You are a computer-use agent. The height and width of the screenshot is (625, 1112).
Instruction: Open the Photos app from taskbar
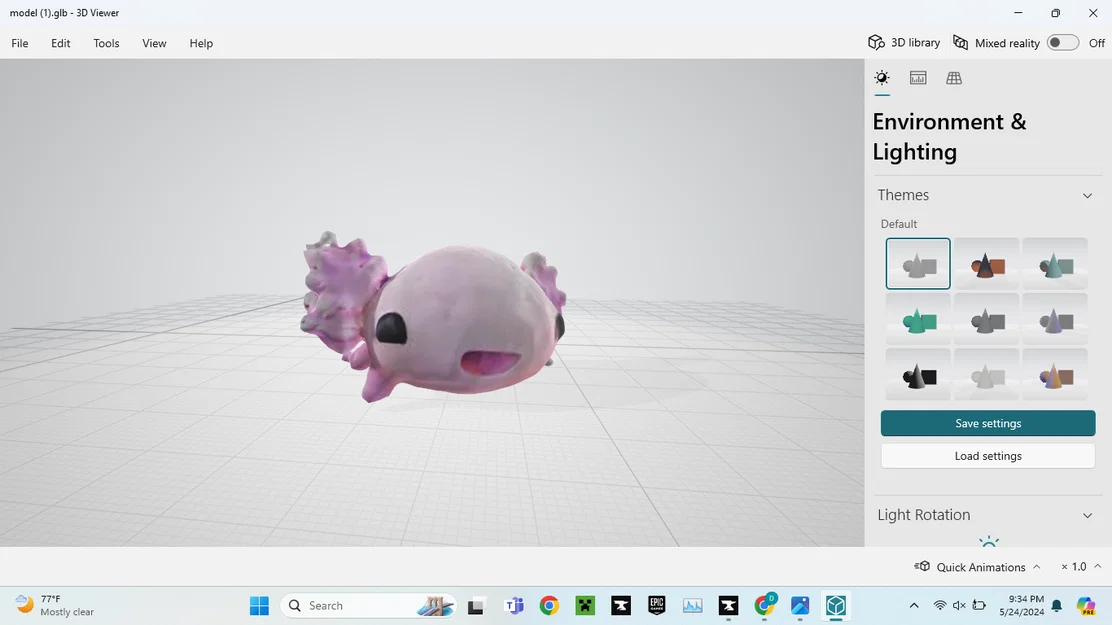pos(800,606)
